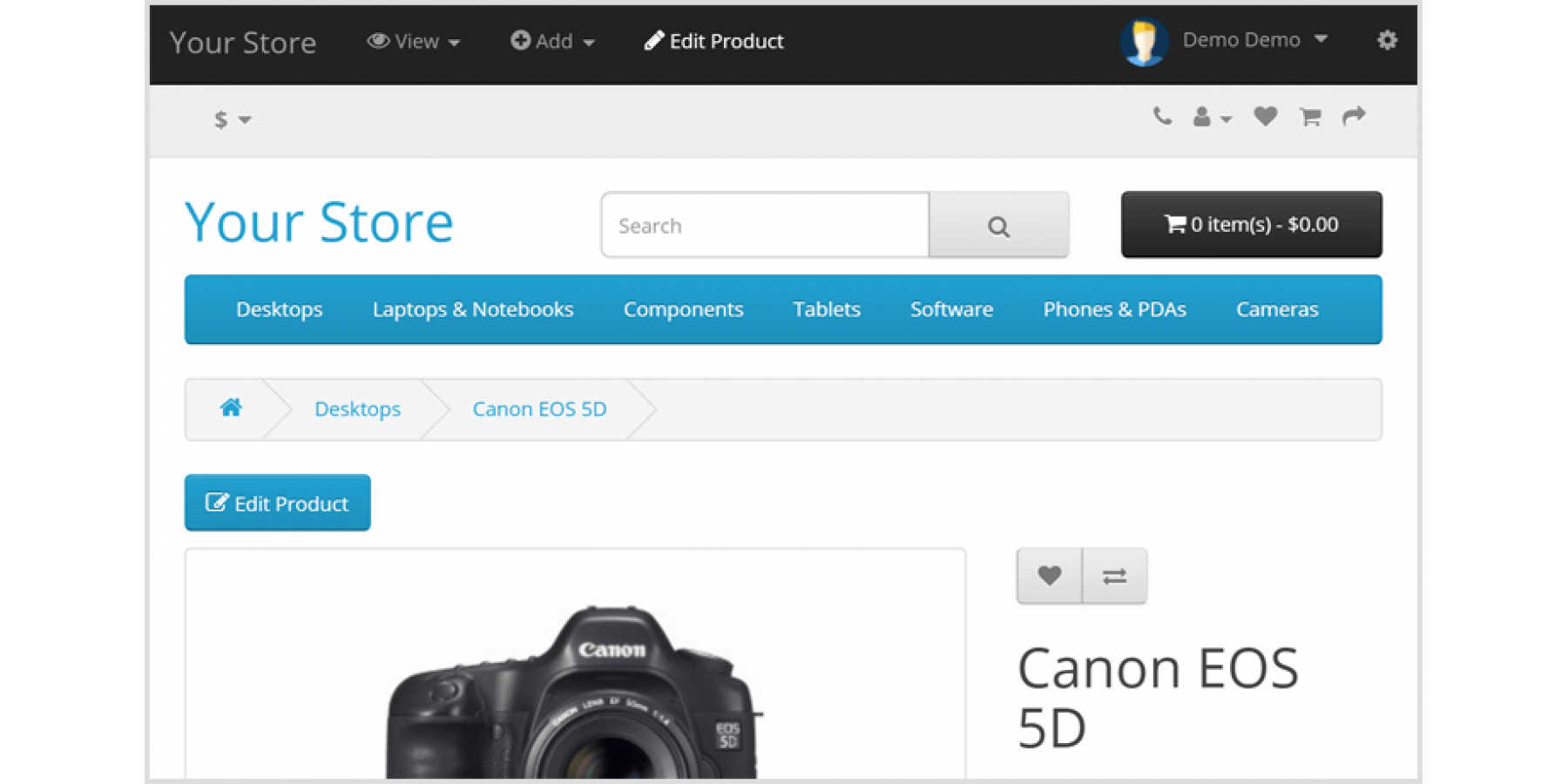Add Canon EOS 5D to wish list
The image size is (1568, 784).
click(1050, 576)
